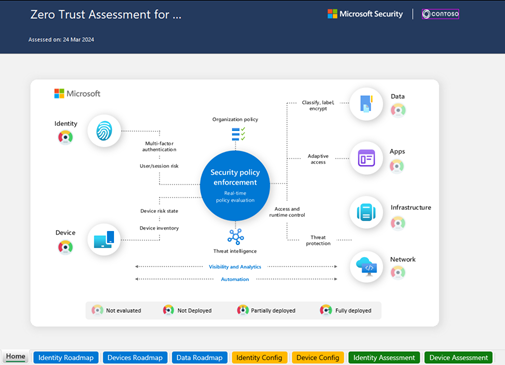Click the Apps window icon
Screen dimensions: 505x365
click(366, 158)
